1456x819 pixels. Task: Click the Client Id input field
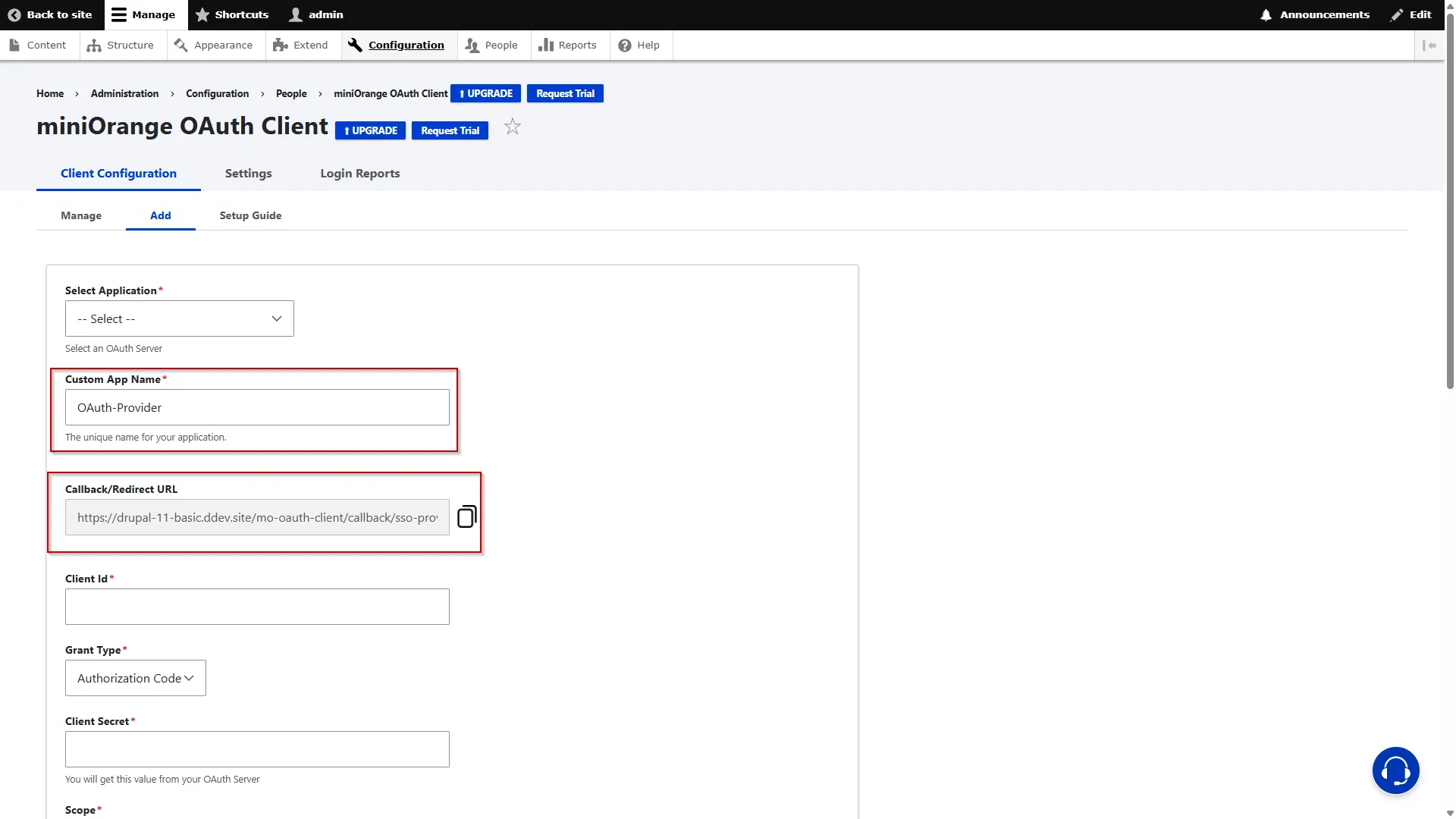[x=257, y=607]
